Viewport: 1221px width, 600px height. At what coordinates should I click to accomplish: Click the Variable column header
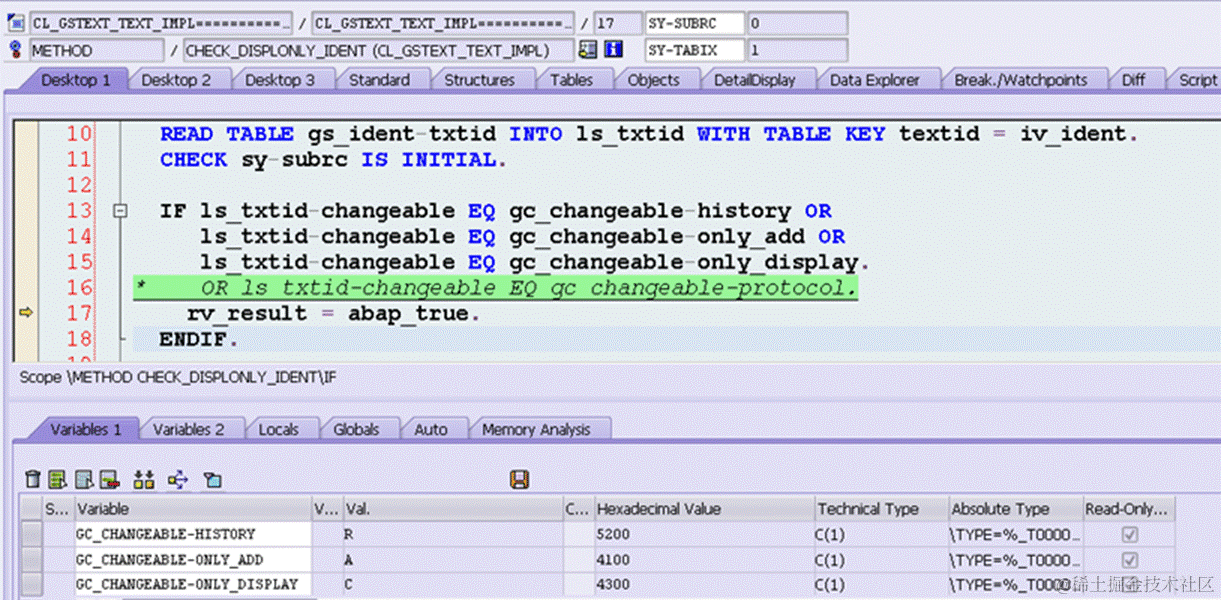[193, 509]
